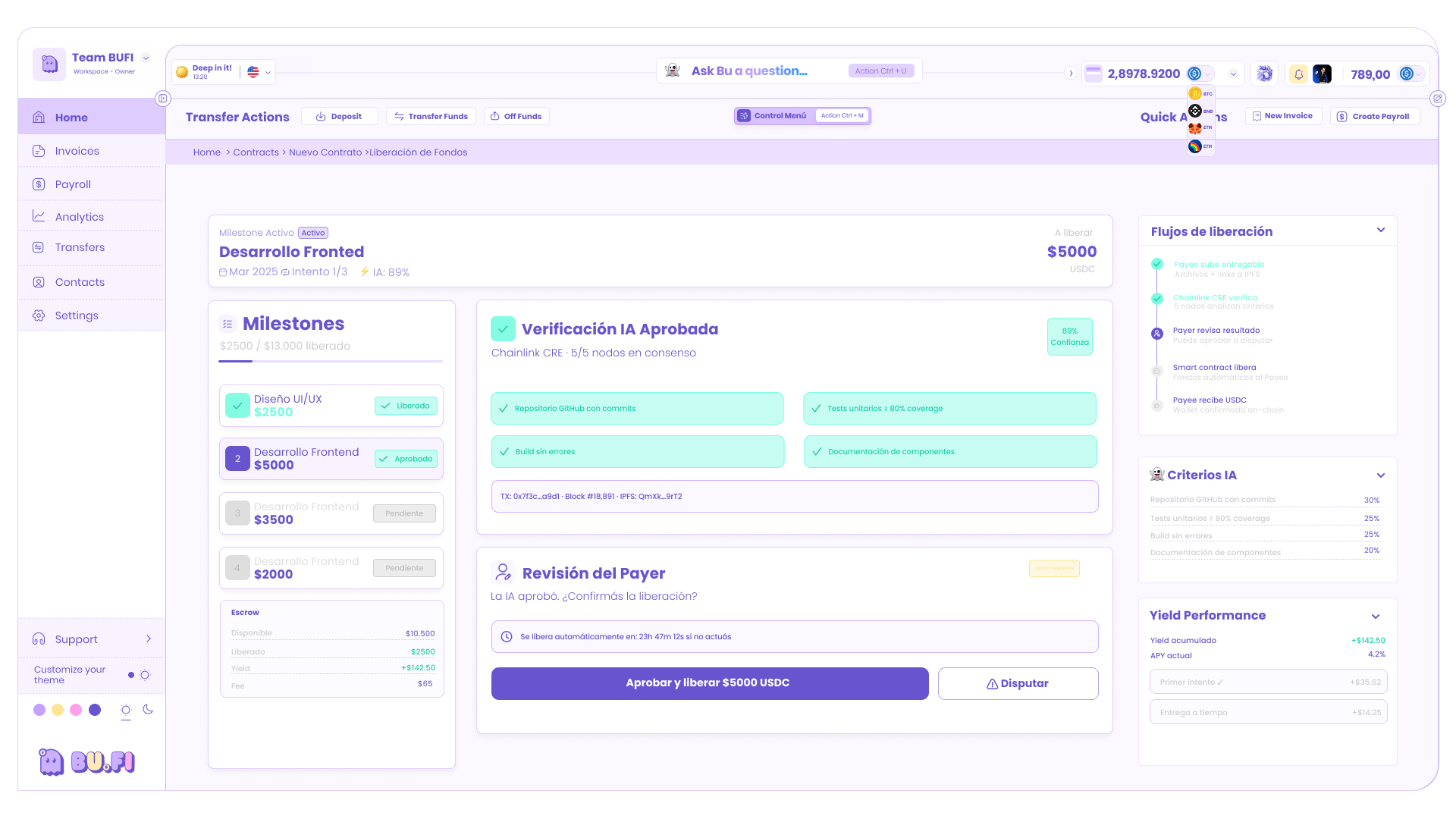Select the BTC coin option
This screenshot has width=1456, height=819.
click(x=1200, y=94)
